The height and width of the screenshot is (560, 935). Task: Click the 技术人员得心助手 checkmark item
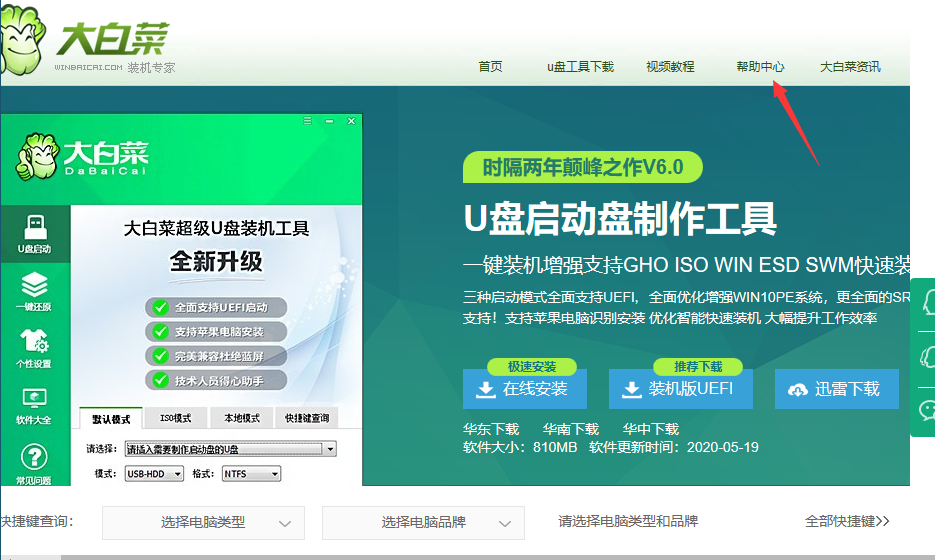click(x=216, y=380)
